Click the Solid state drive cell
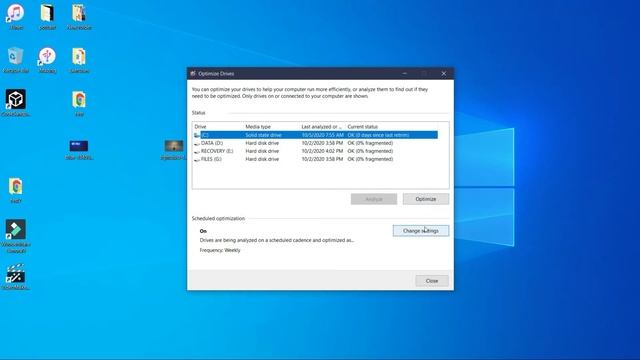The height and width of the screenshot is (360, 640). point(263,135)
